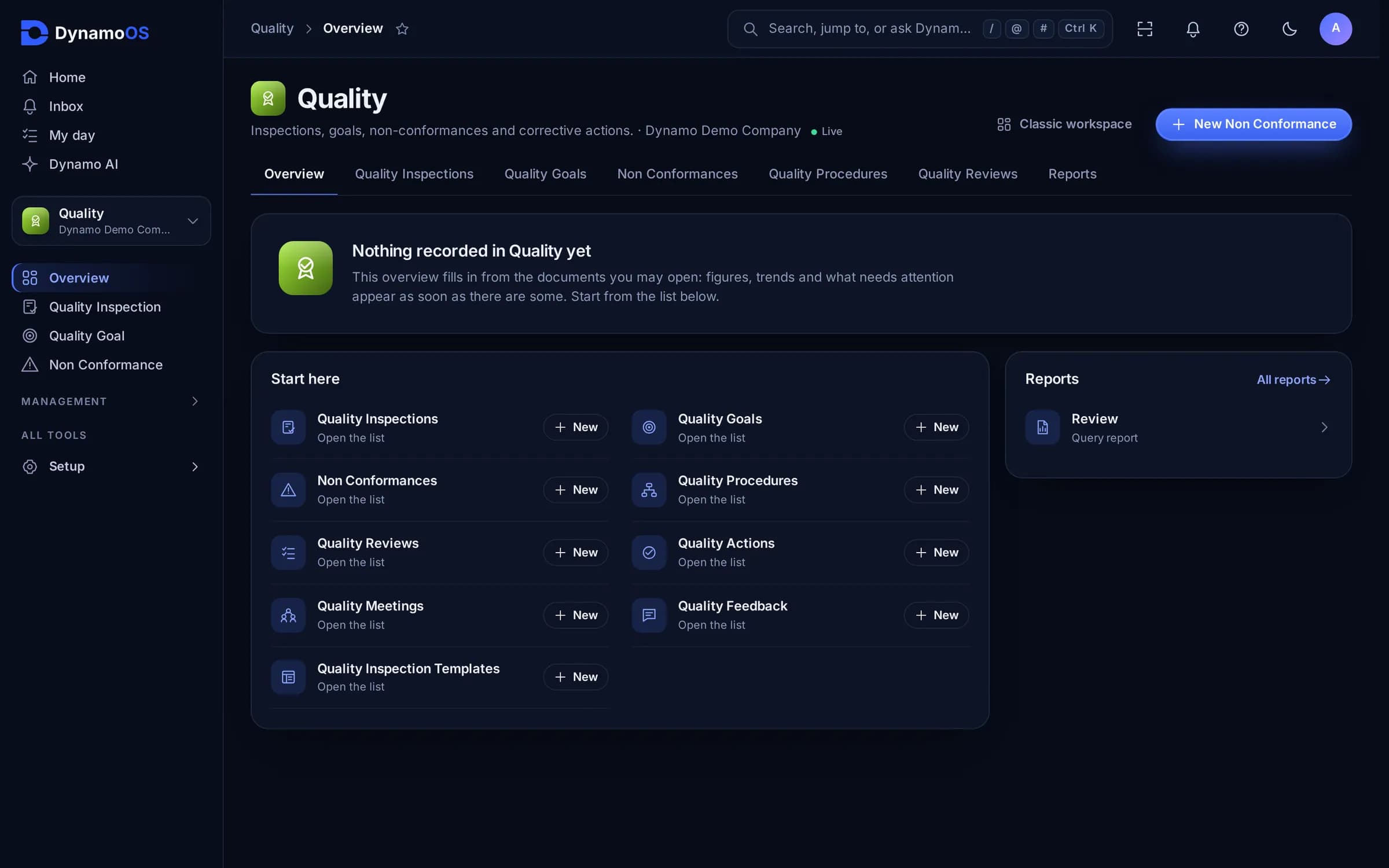Click the Review report document icon
The width and height of the screenshot is (1389, 868).
tap(1042, 427)
